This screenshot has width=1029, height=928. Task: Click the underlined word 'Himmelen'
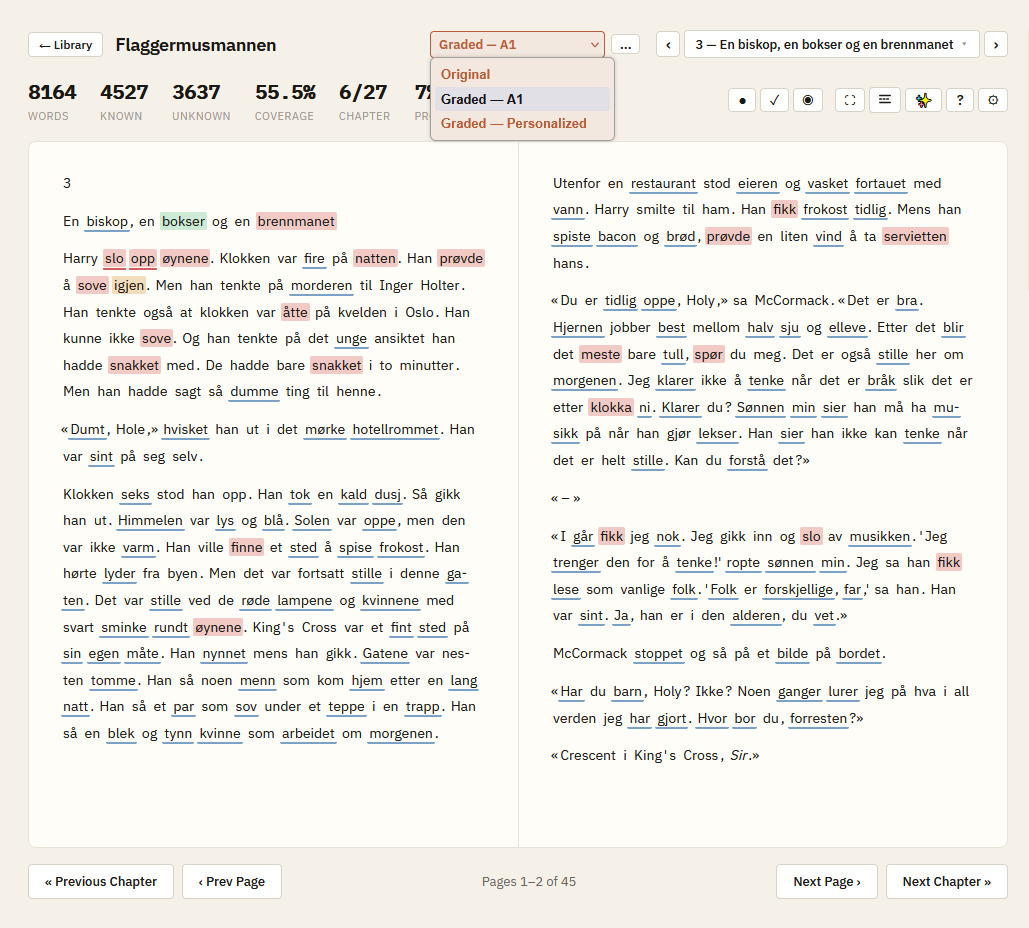click(150, 520)
